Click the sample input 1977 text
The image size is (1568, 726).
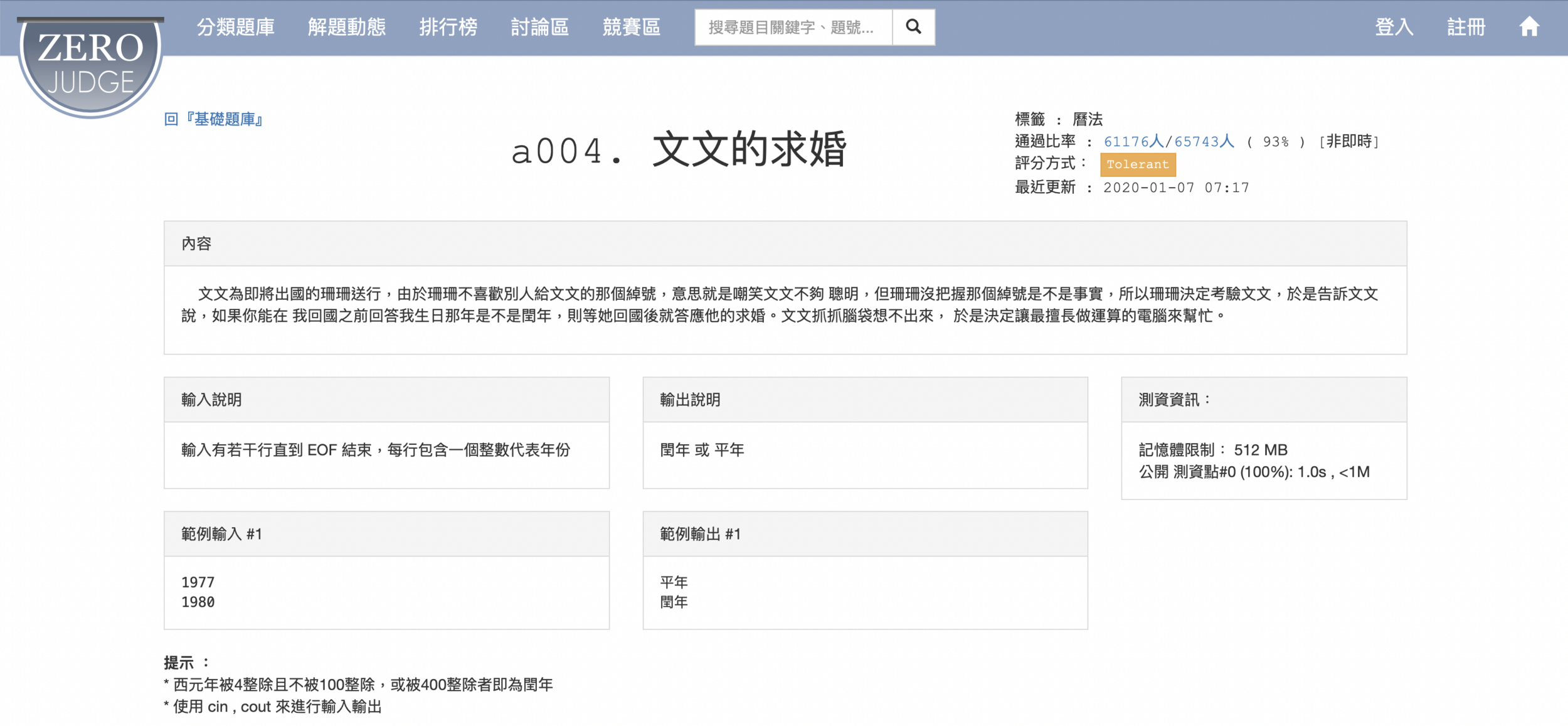pos(198,582)
